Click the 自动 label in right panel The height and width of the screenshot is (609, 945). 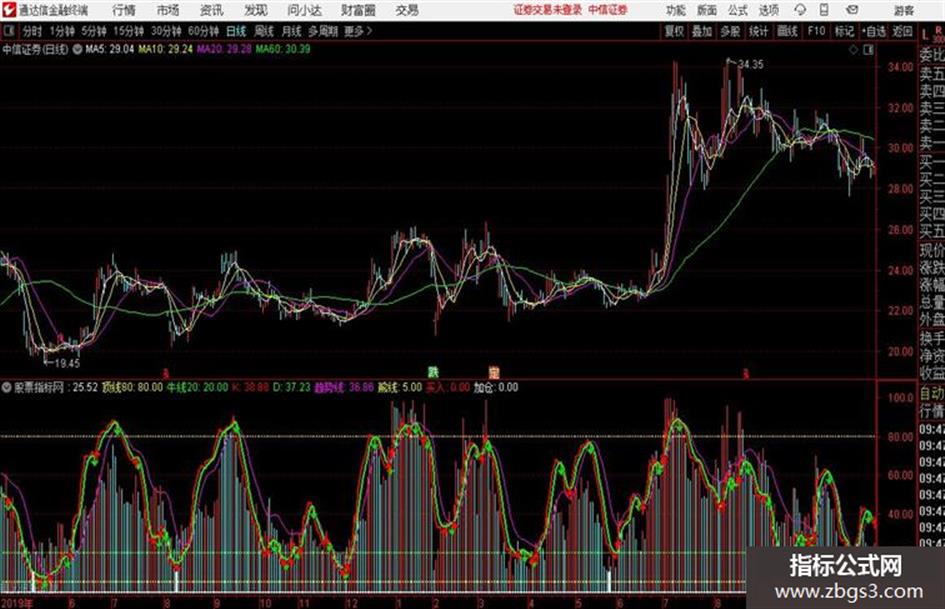click(x=932, y=394)
